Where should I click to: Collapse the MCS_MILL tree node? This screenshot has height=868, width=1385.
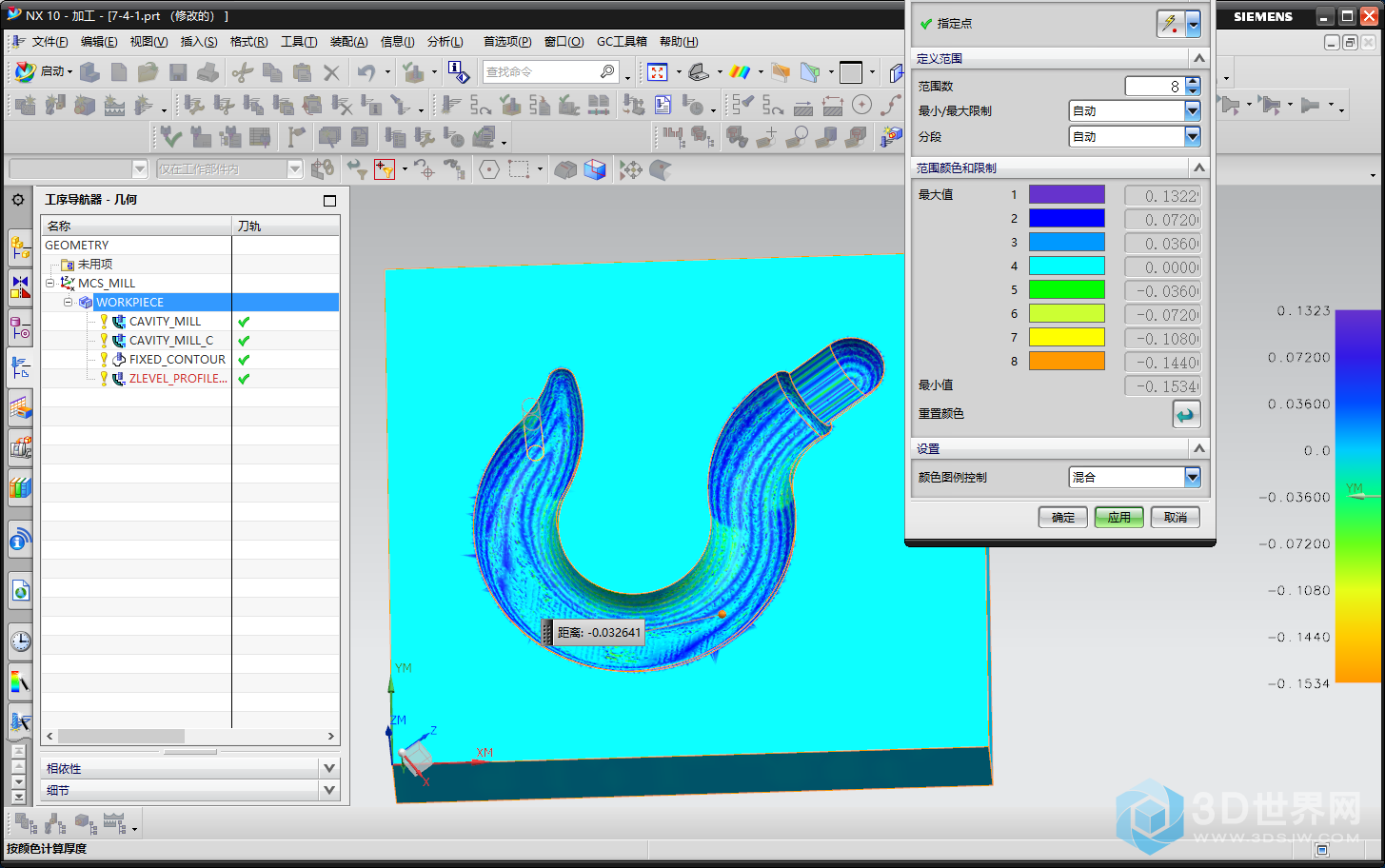coord(50,283)
